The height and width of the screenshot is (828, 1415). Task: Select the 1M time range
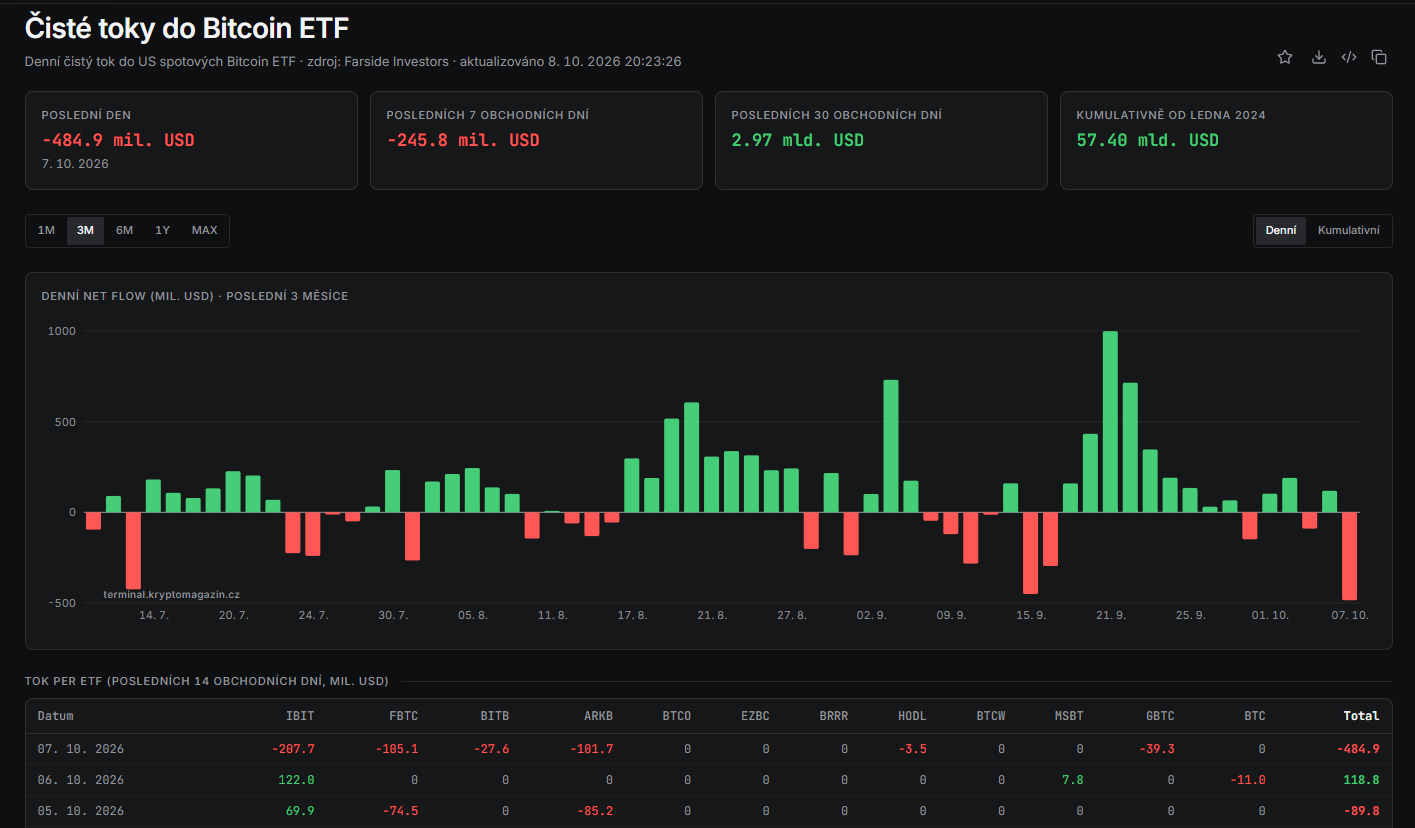click(x=46, y=230)
